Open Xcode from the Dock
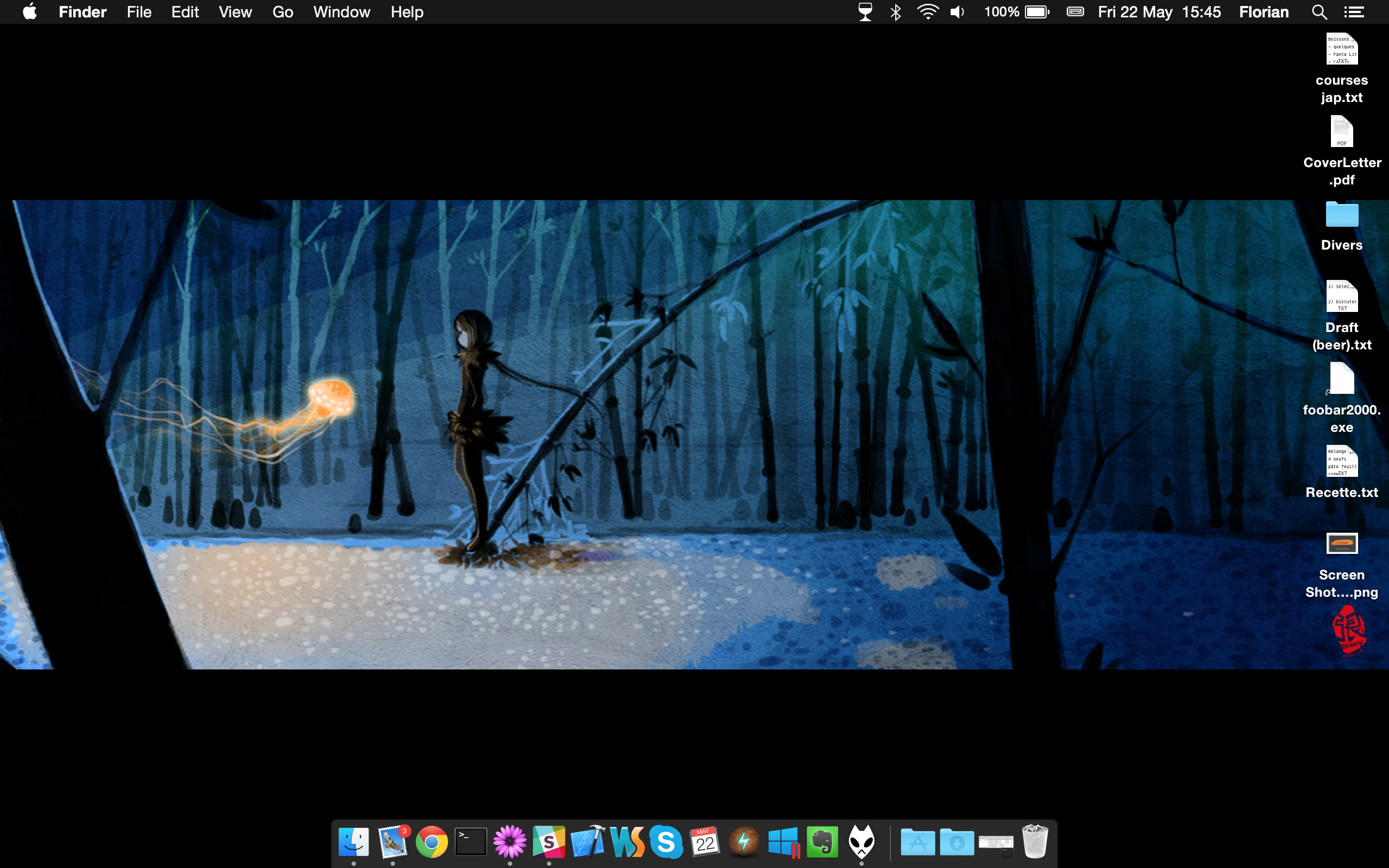 (588, 842)
